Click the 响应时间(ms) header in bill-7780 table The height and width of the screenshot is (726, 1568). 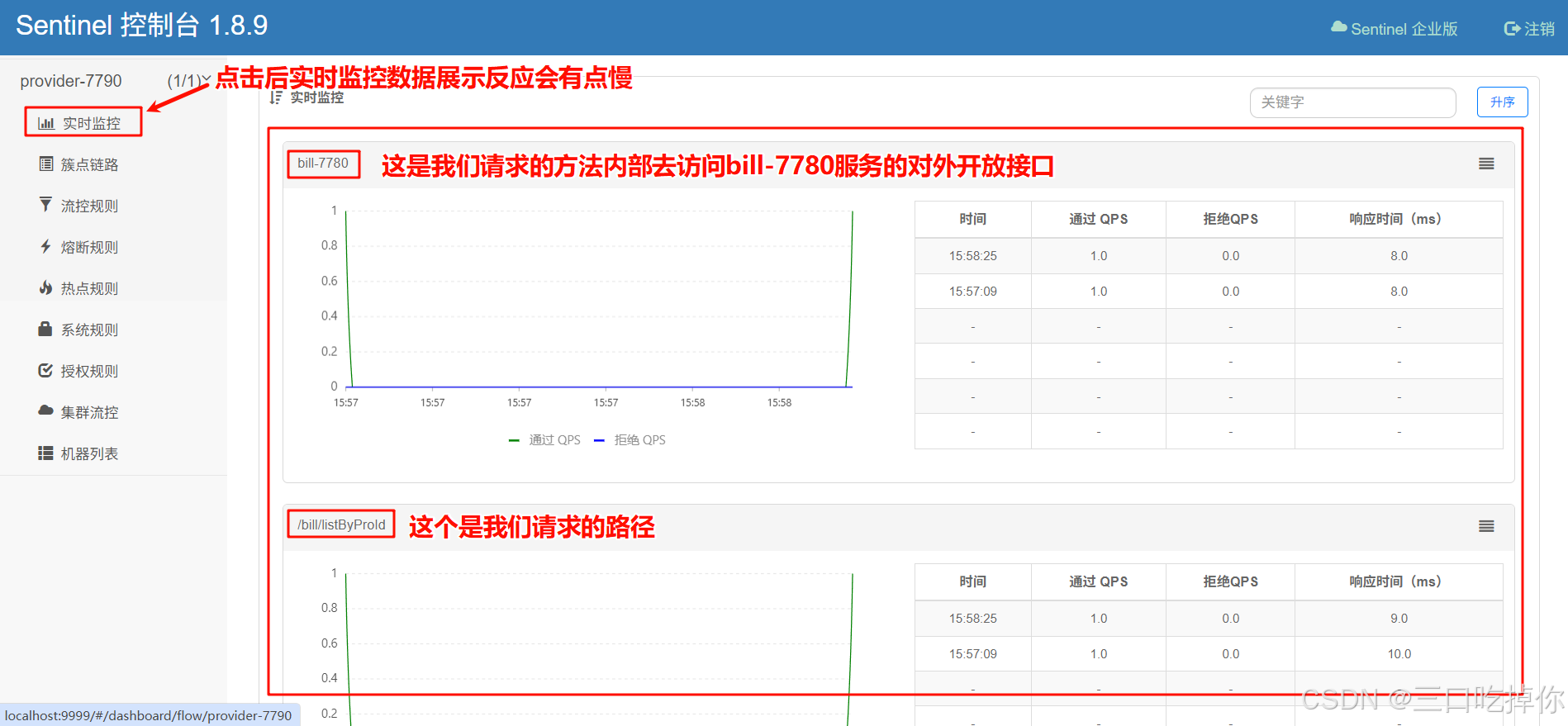[1398, 219]
